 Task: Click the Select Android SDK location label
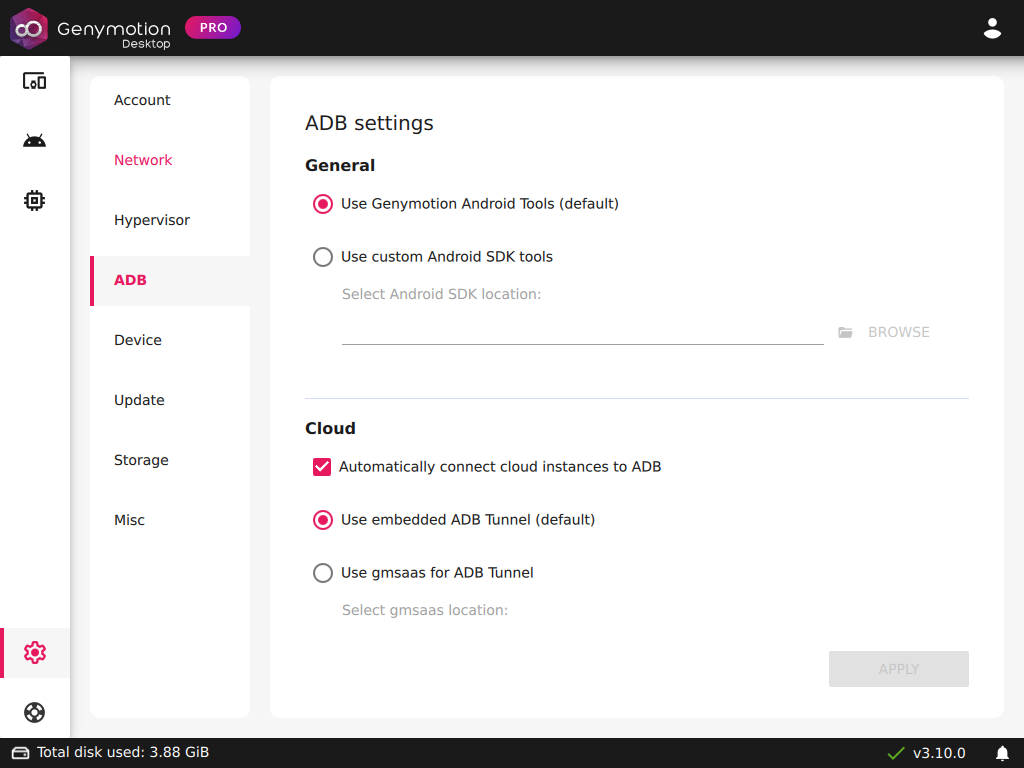(441, 295)
